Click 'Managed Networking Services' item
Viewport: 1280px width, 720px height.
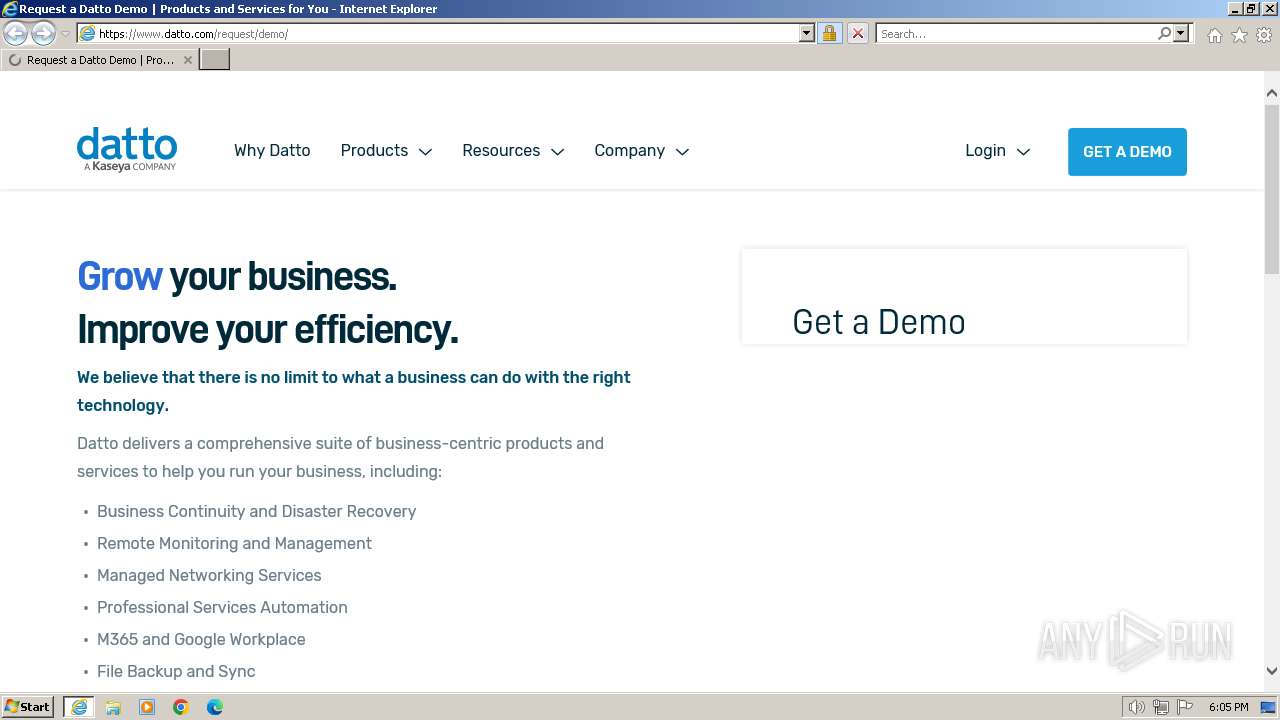pyautogui.click(x=209, y=575)
